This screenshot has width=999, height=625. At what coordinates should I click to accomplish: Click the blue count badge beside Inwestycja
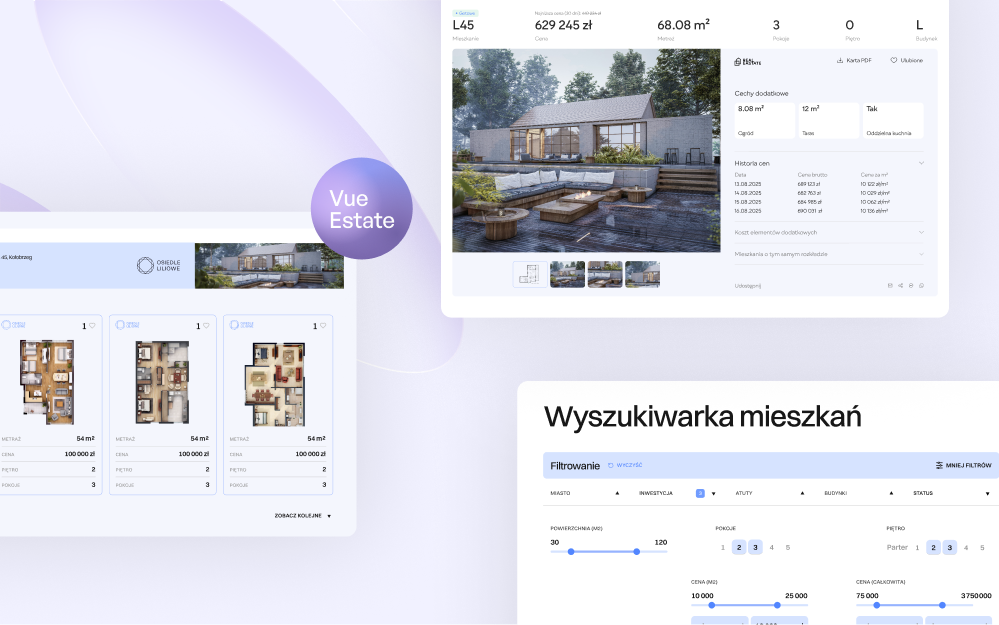[700, 493]
